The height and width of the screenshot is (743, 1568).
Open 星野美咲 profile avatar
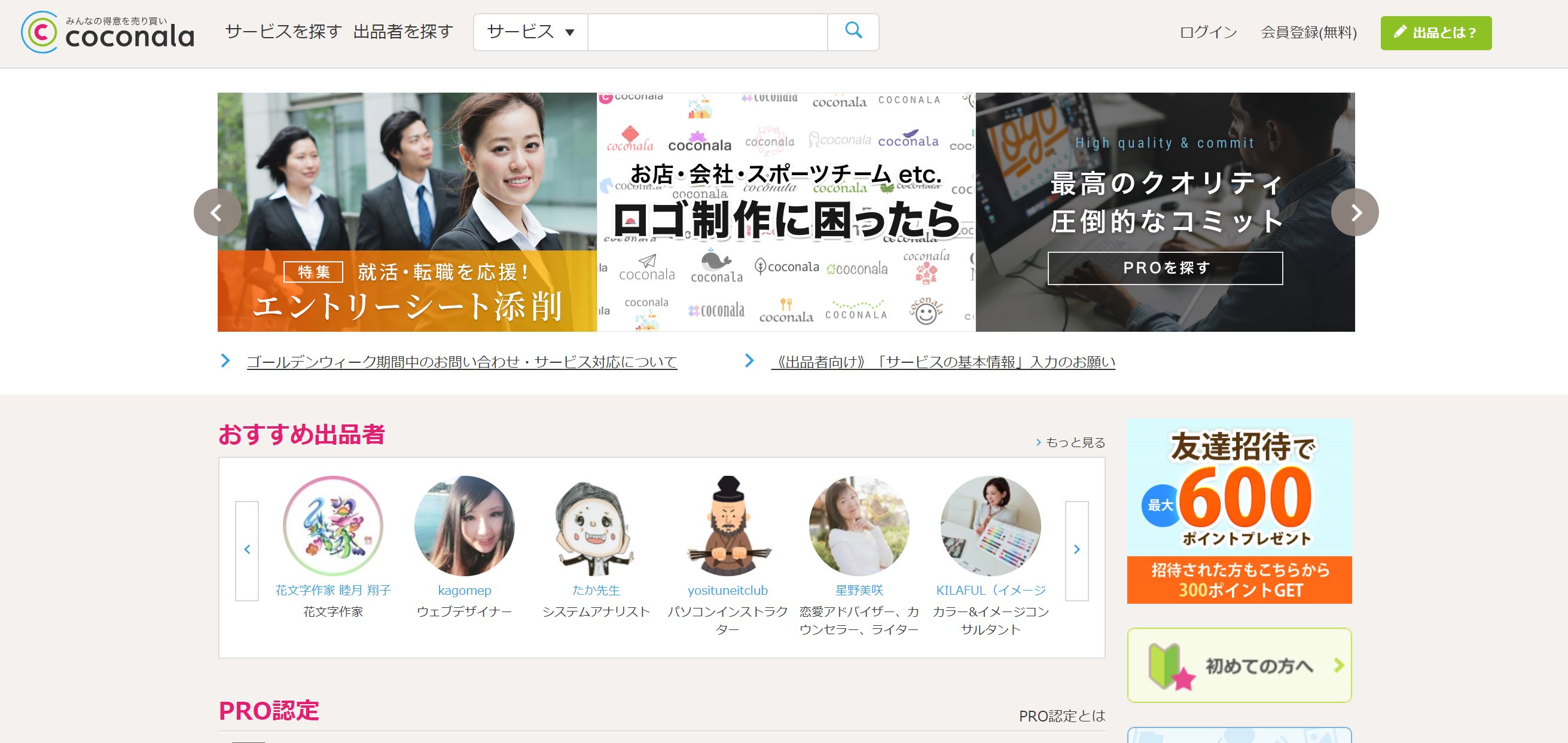click(859, 526)
